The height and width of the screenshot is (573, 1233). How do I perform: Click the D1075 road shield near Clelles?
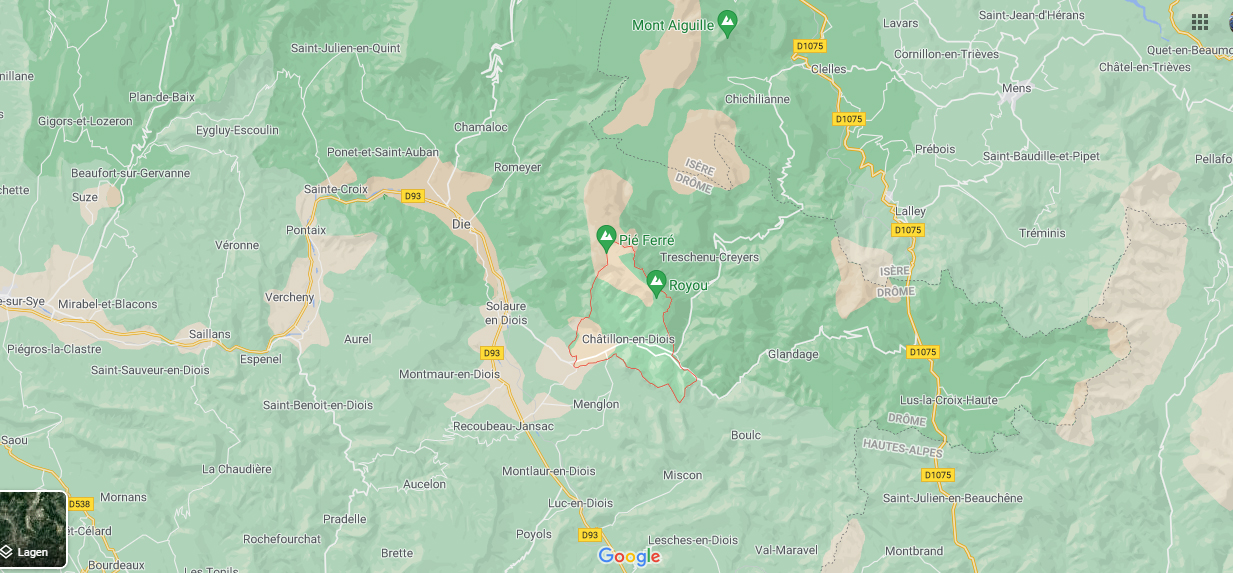(x=808, y=45)
